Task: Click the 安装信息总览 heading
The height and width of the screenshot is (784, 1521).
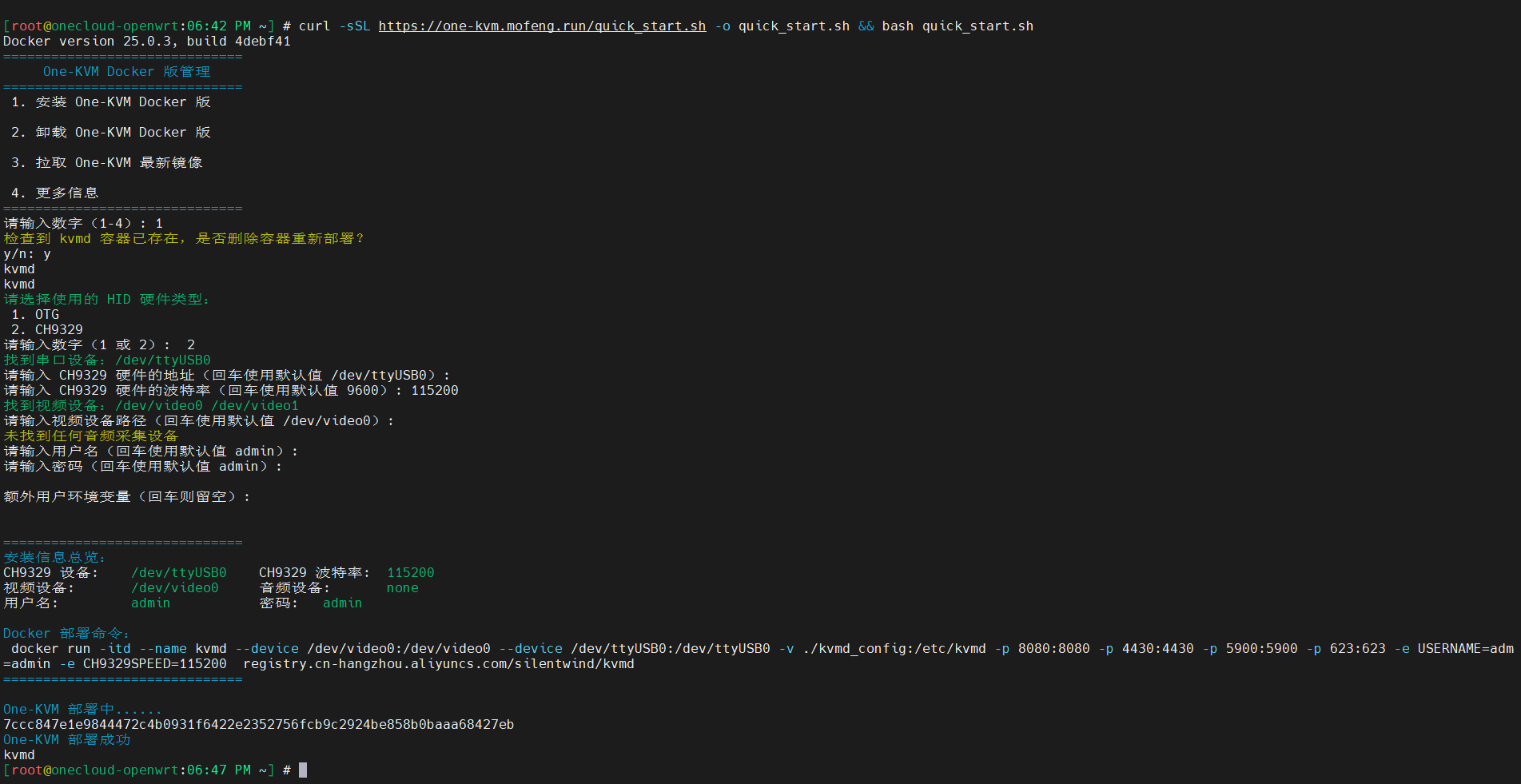Action: 54,557
